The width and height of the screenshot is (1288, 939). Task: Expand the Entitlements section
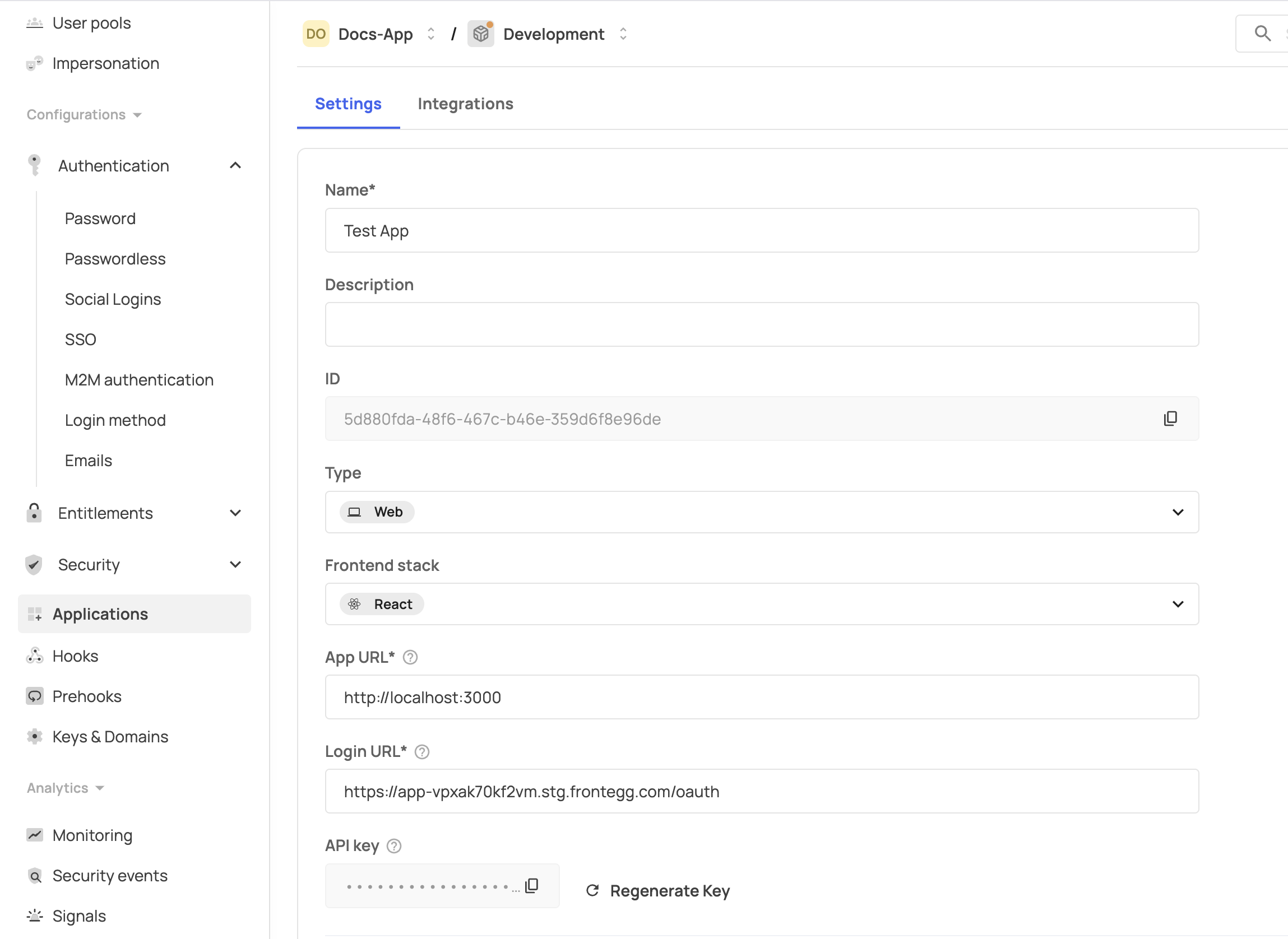click(235, 513)
